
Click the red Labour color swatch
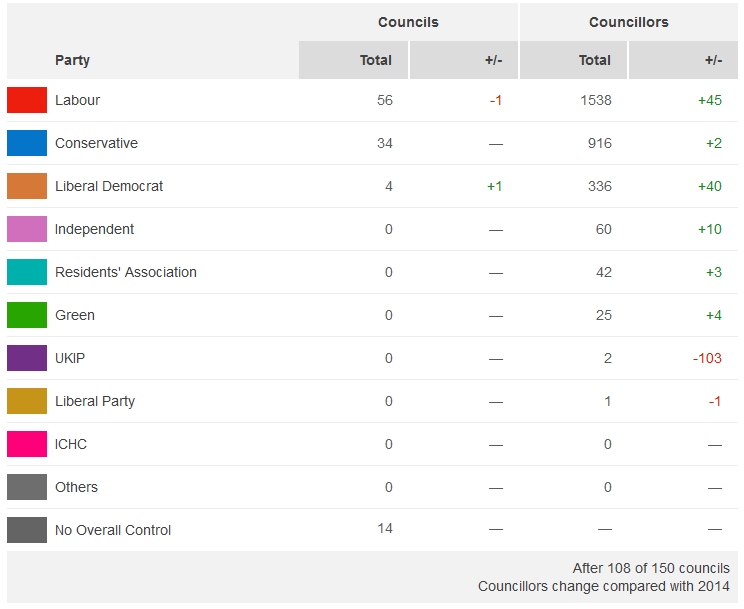27,100
